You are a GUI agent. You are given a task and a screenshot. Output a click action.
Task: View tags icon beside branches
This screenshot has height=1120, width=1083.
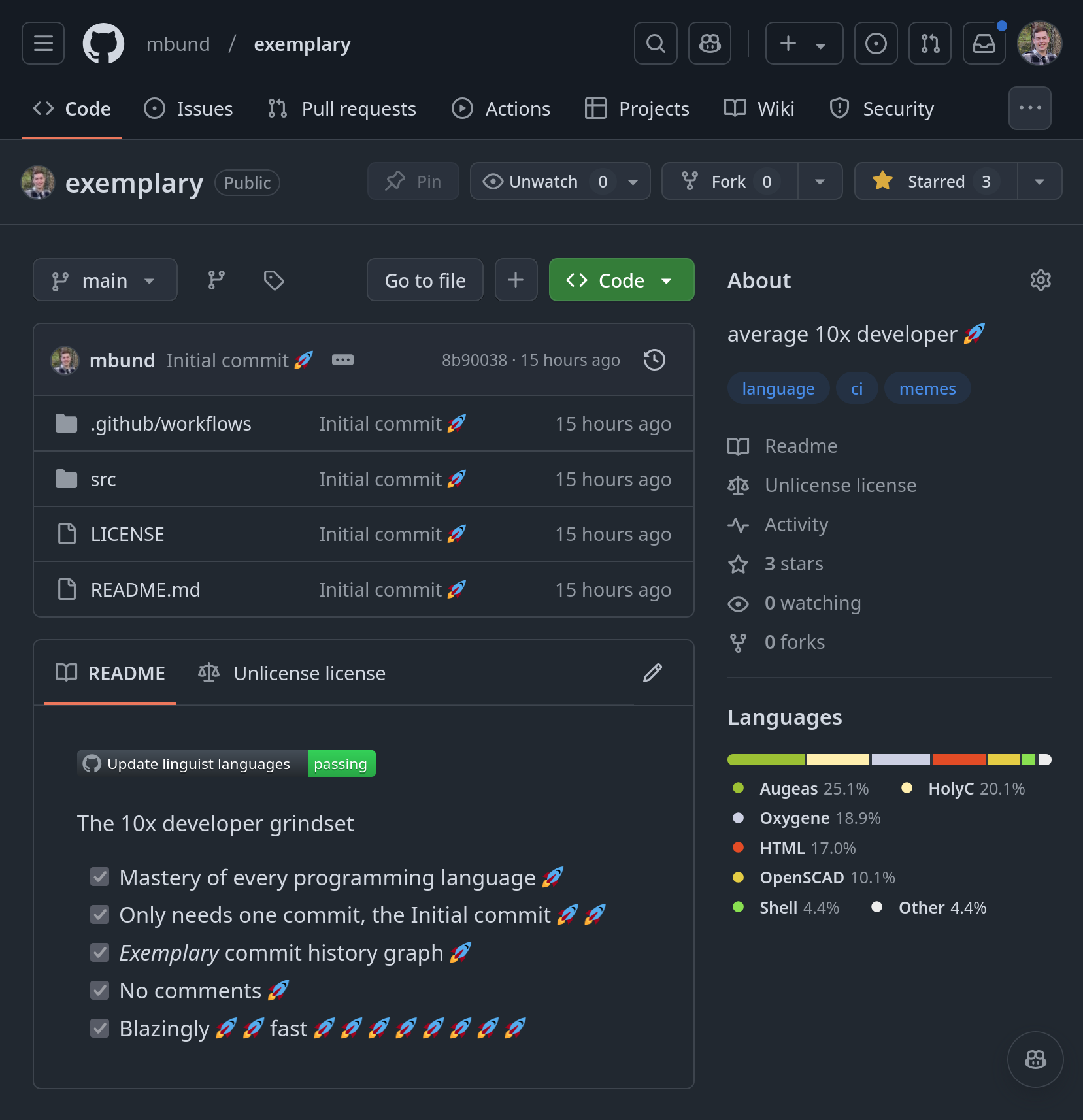(x=274, y=280)
